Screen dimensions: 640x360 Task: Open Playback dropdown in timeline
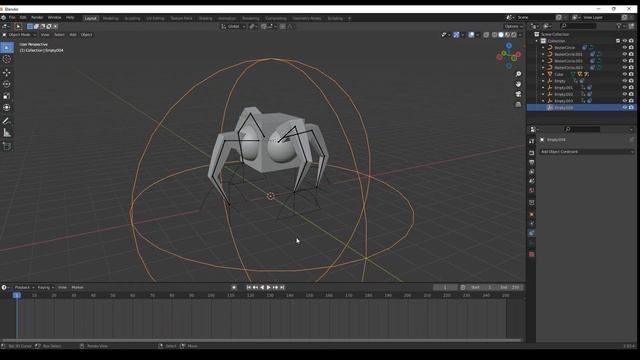coord(24,287)
